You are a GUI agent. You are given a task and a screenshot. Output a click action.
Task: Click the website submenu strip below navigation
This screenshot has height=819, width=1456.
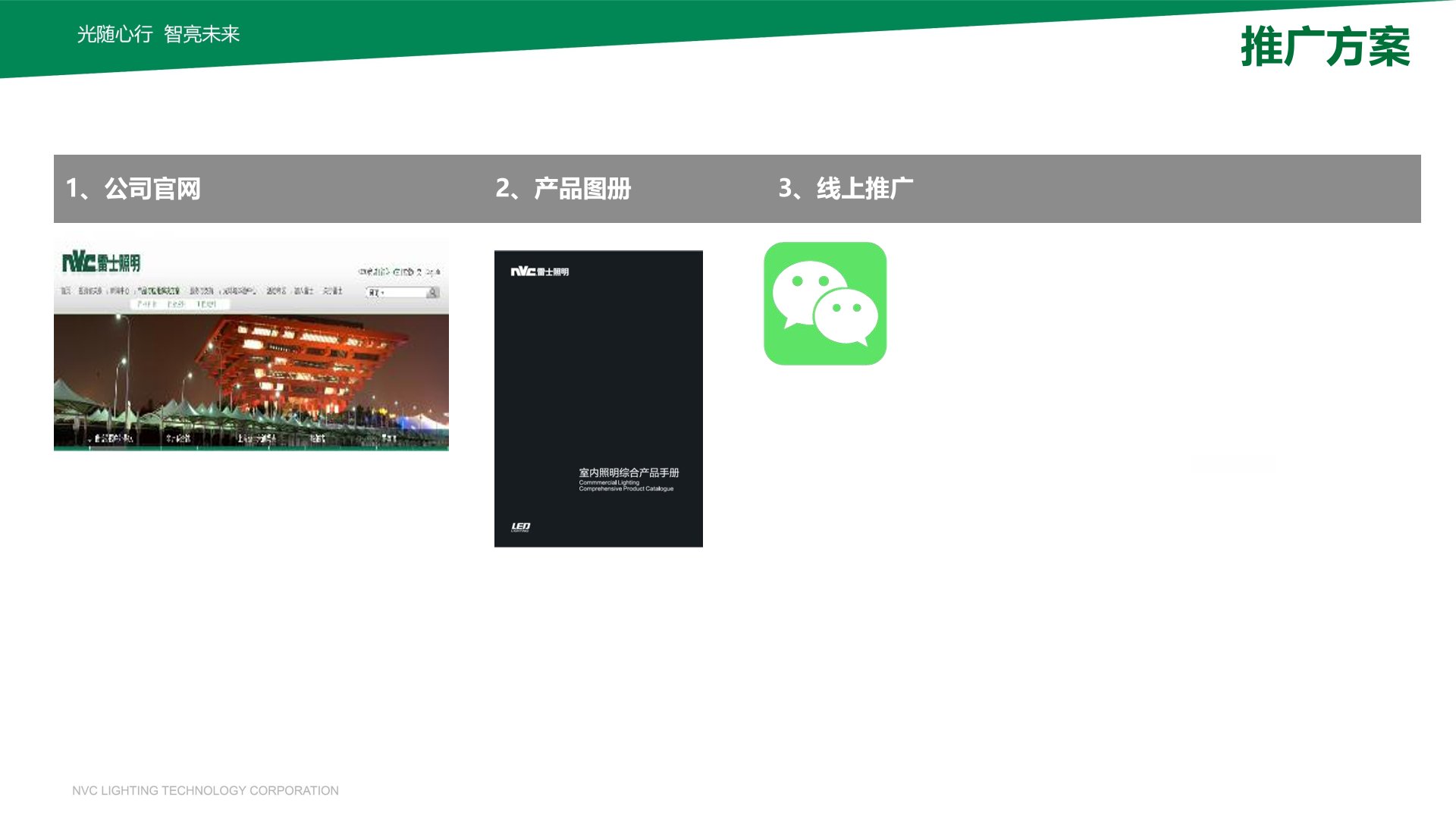click(x=179, y=304)
